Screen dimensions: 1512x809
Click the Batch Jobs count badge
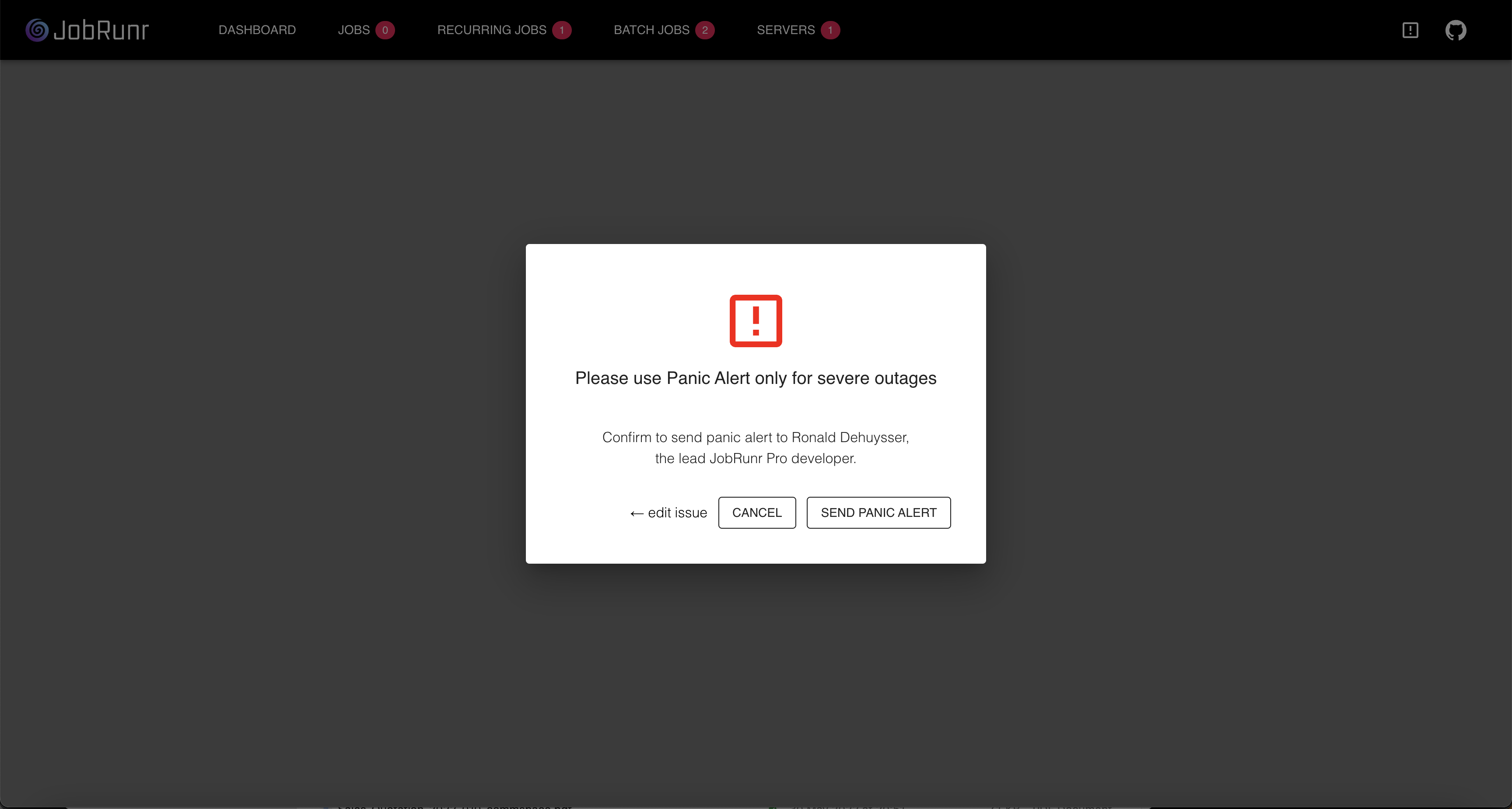point(704,30)
